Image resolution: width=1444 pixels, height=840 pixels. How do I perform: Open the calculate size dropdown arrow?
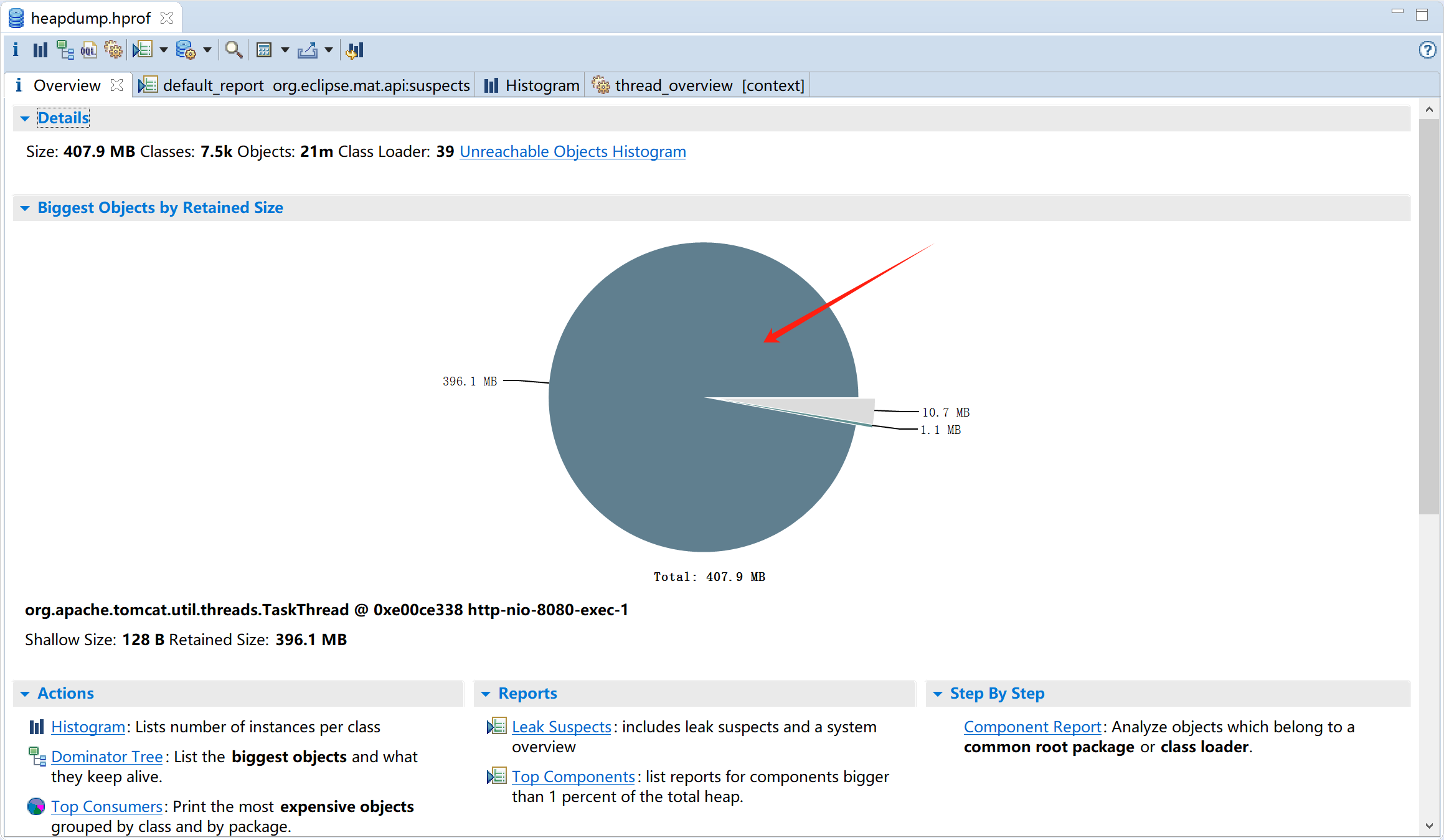[285, 50]
